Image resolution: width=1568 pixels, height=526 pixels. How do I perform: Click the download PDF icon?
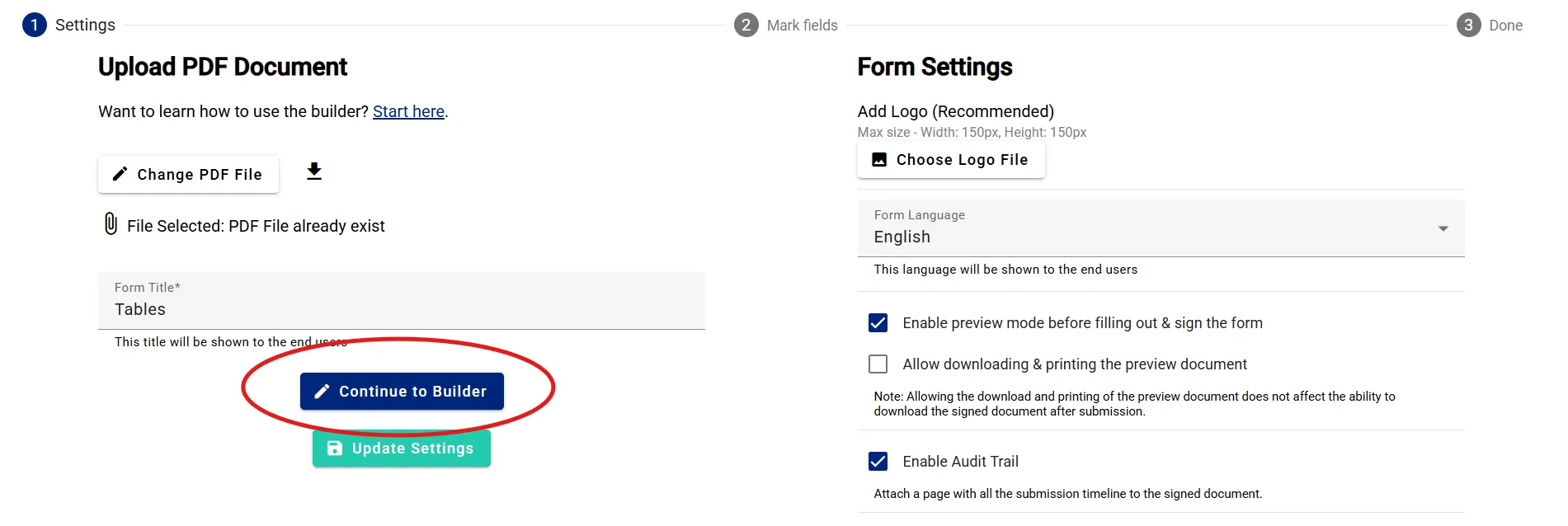(313, 172)
